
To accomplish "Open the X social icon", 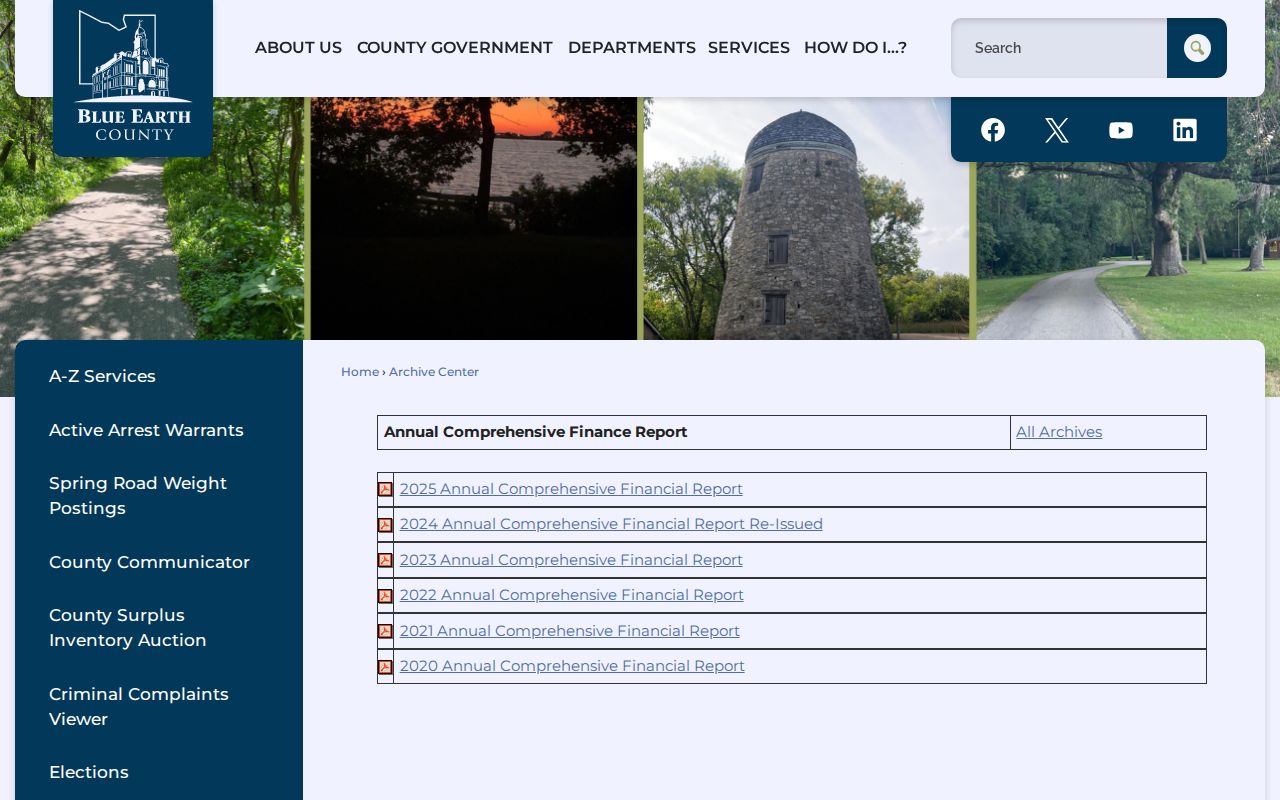I will [x=1057, y=130].
